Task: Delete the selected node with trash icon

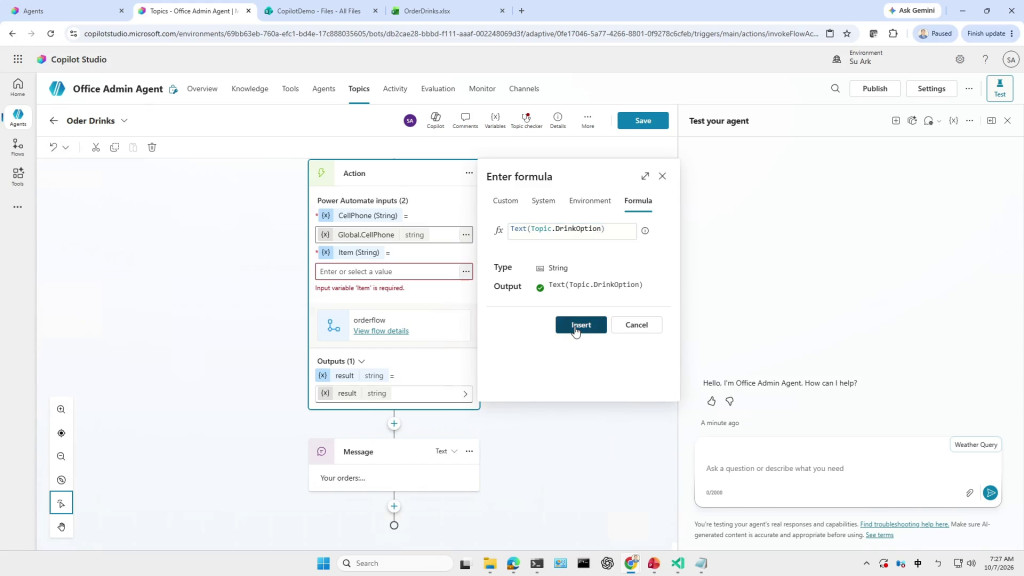Action: pyautogui.click(x=152, y=148)
